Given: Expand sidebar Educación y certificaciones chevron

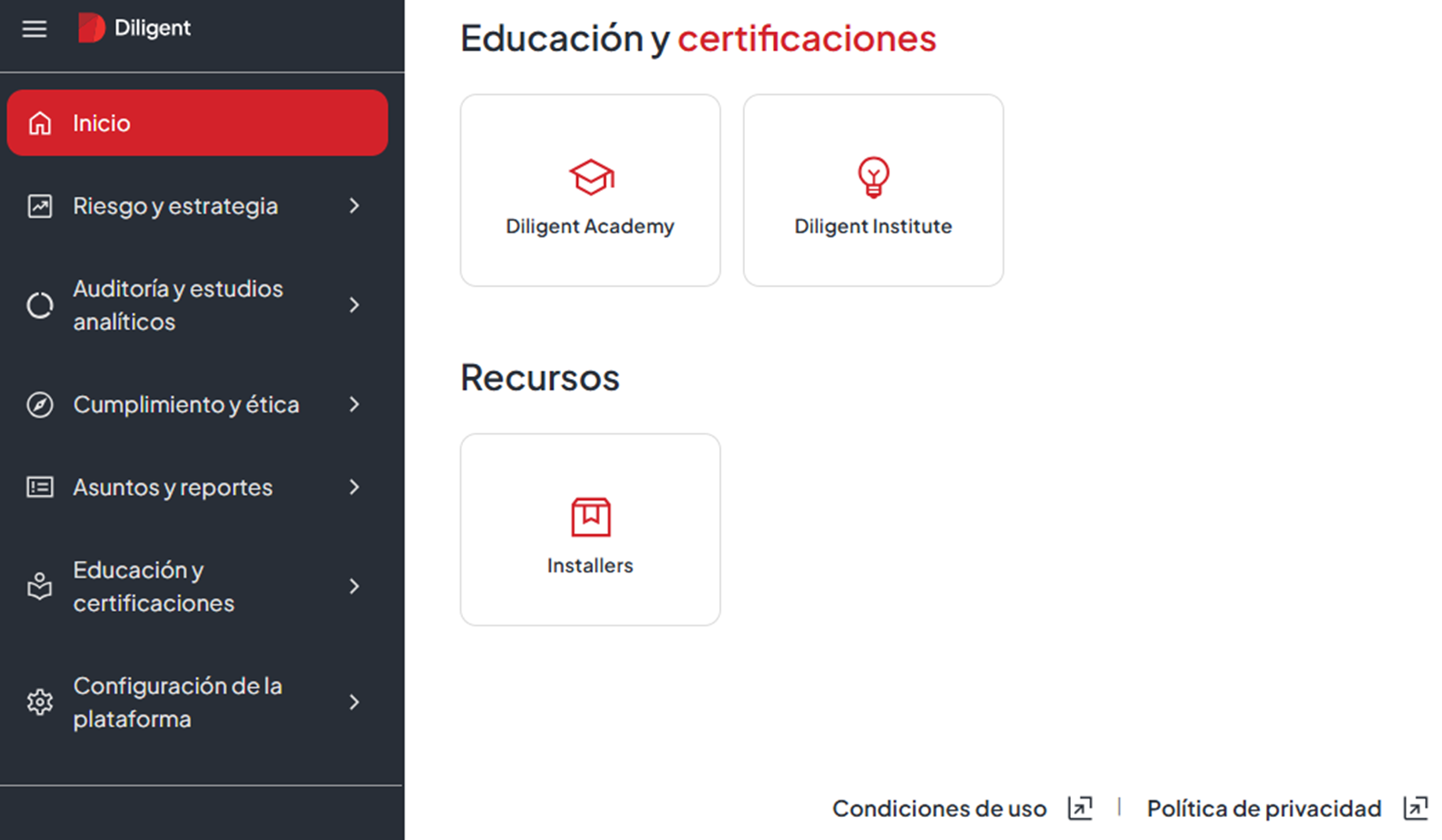Looking at the screenshot, I should pos(354,586).
